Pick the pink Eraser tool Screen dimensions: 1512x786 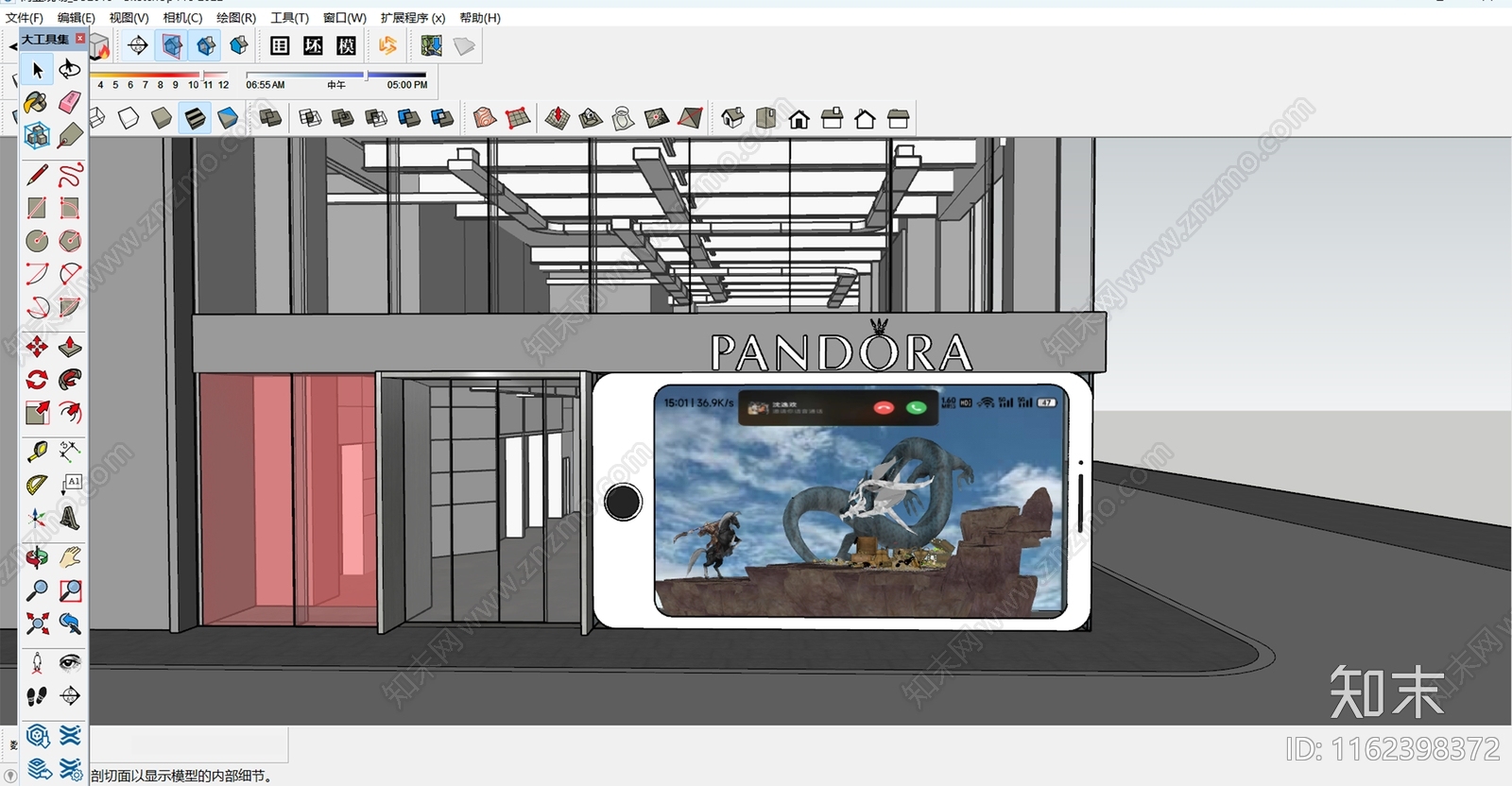pyautogui.click(x=70, y=102)
